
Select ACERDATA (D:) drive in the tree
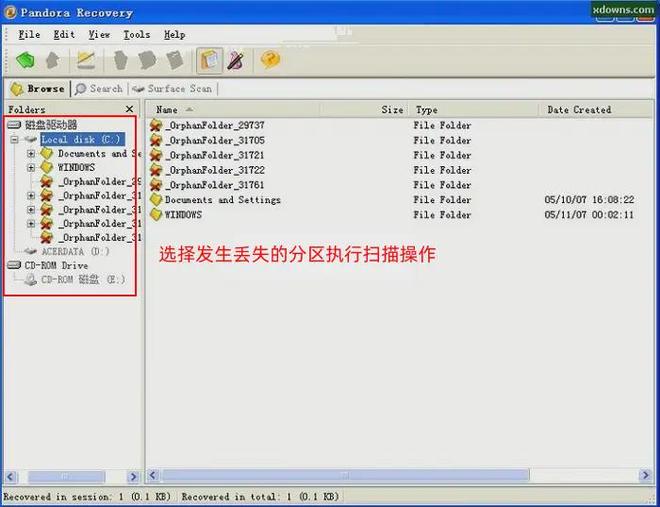(75, 252)
